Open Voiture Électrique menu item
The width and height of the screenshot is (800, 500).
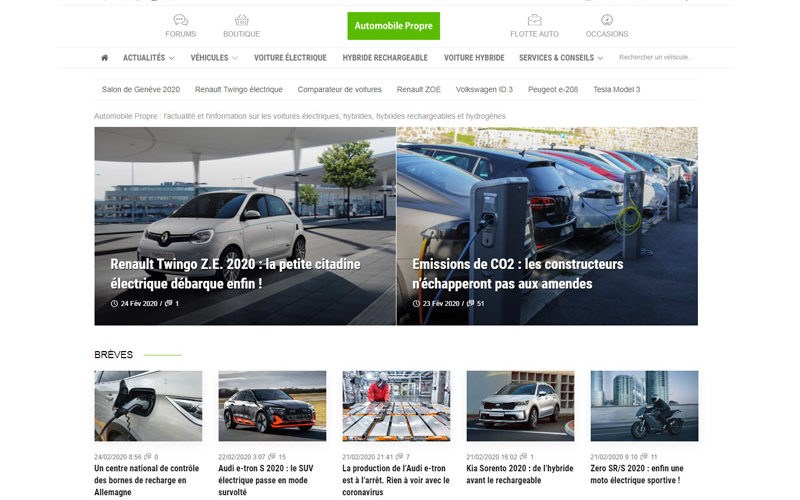pyautogui.click(x=290, y=58)
